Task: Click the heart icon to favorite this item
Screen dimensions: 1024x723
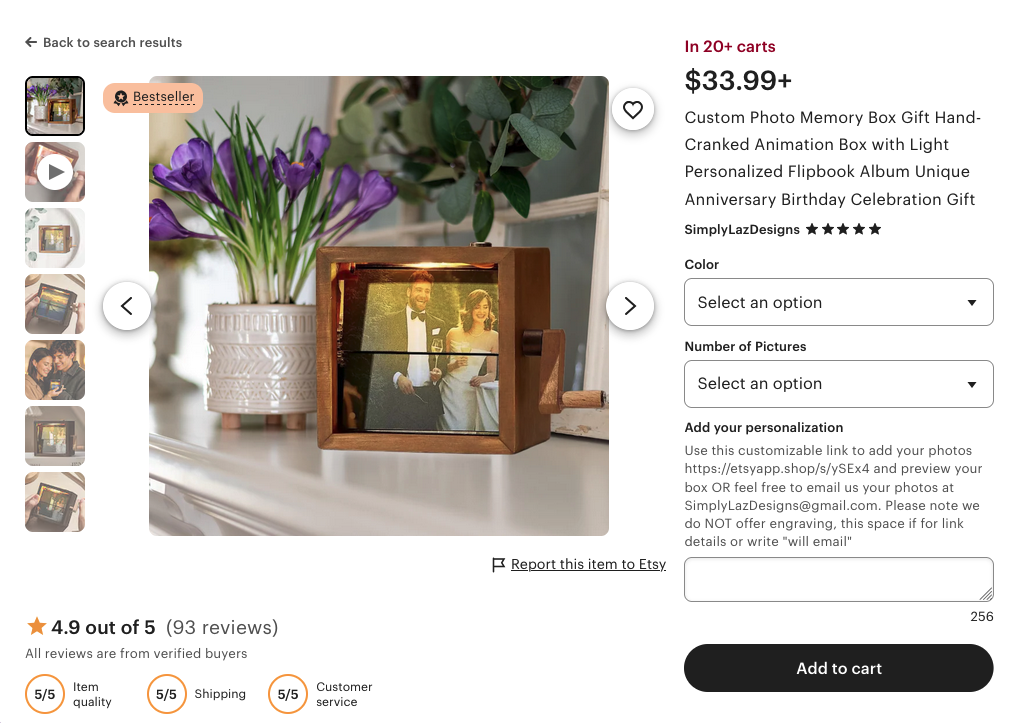Action: (x=633, y=109)
